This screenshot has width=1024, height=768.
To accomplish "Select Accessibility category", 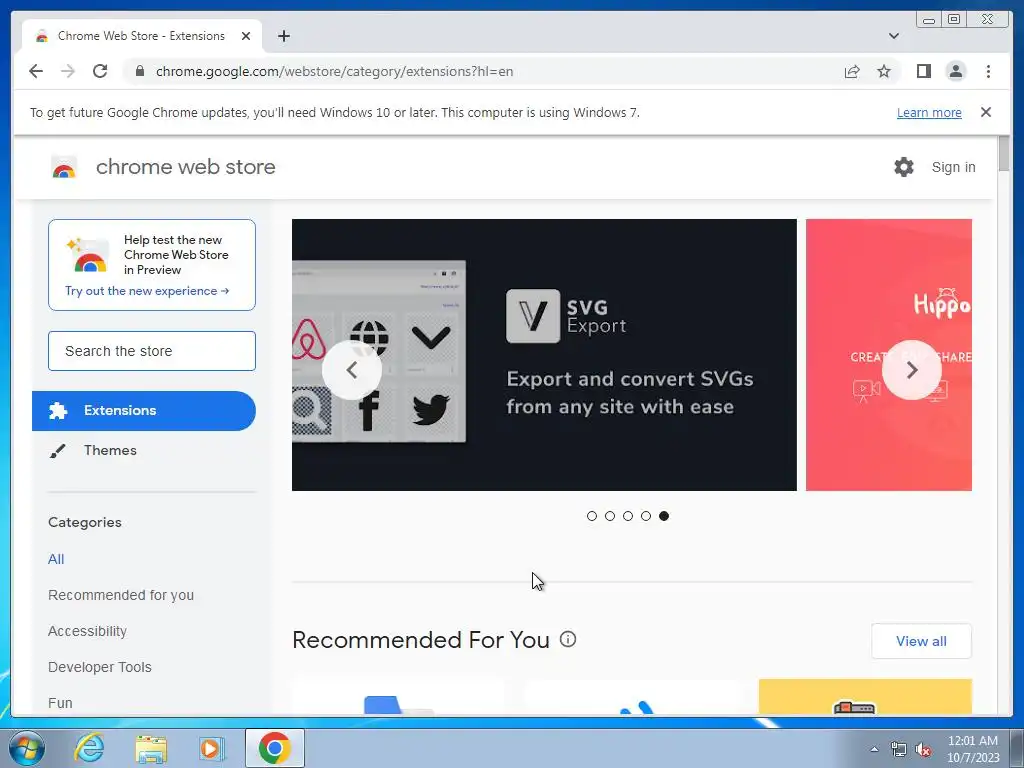I will pyautogui.click(x=88, y=631).
